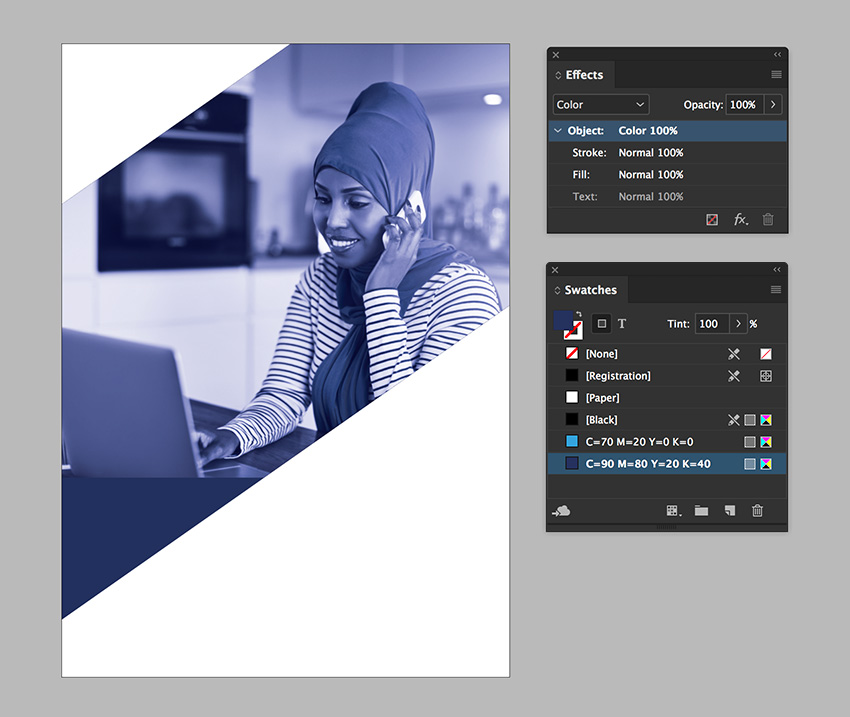Click the None swatch prohibit toggle icon
The width and height of the screenshot is (850, 717).
pyautogui.click(x=733, y=353)
